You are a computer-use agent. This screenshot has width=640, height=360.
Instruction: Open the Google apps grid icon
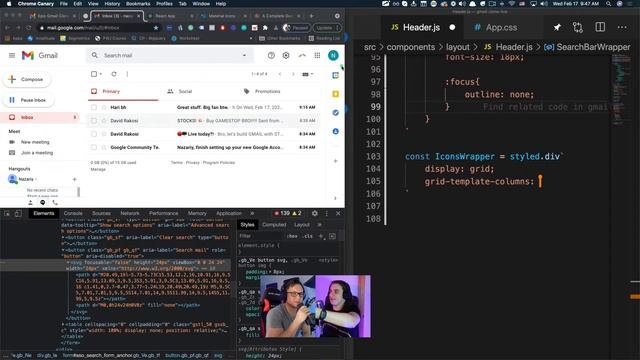click(x=317, y=55)
